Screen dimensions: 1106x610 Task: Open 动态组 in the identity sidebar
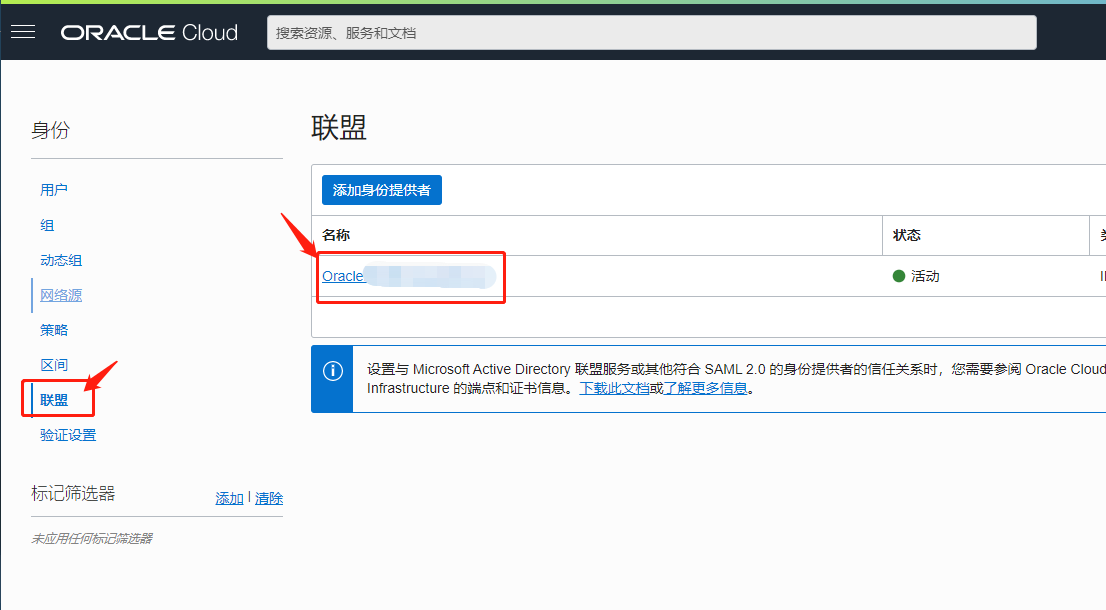[x=61, y=260]
